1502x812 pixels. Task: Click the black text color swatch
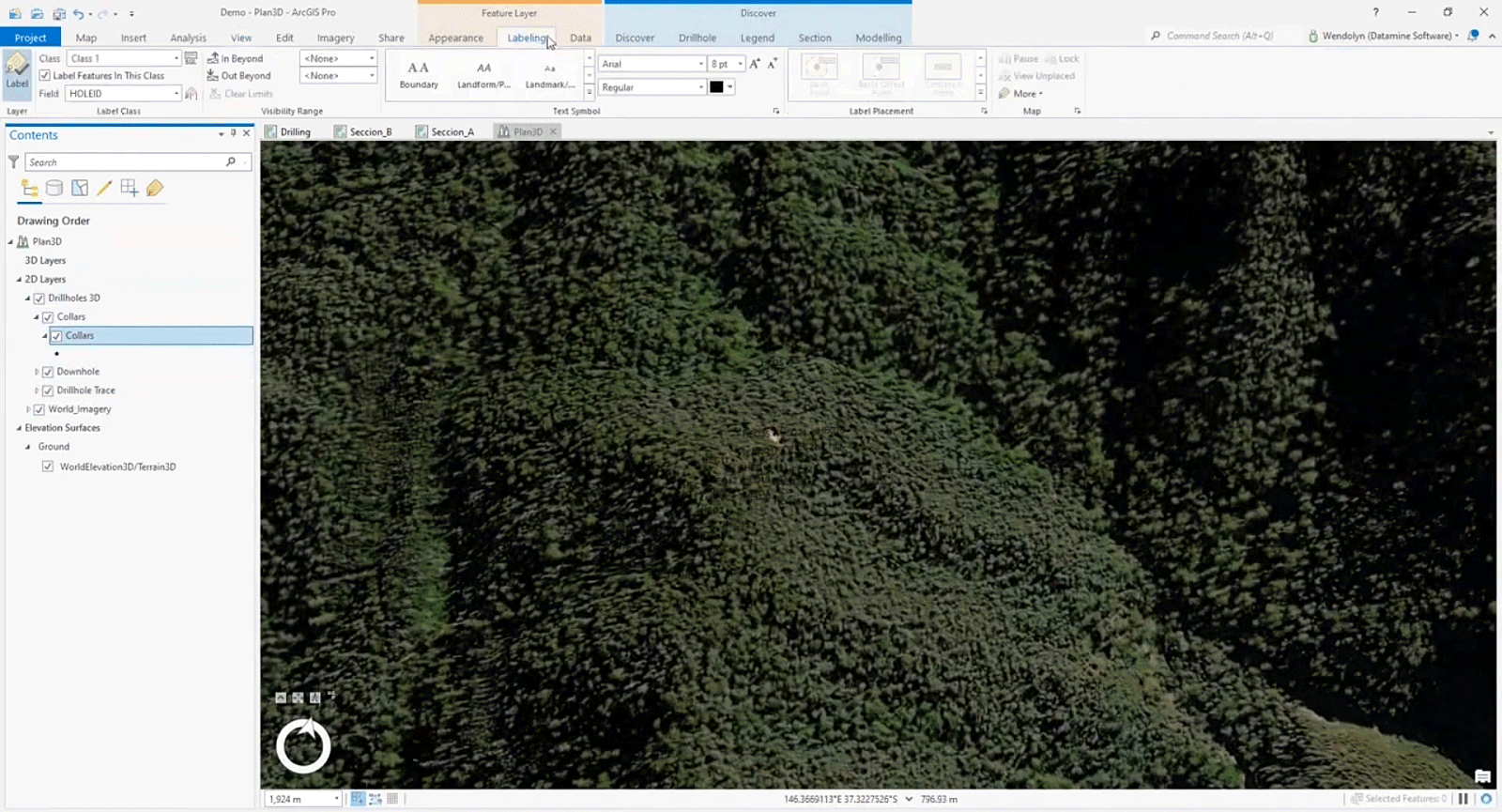tap(716, 87)
